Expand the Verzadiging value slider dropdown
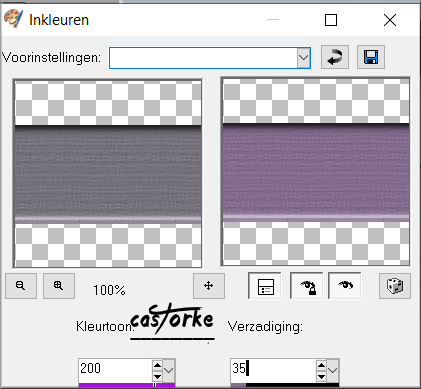Image resolution: width=421 pixels, height=389 pixels. pos(332,370)
